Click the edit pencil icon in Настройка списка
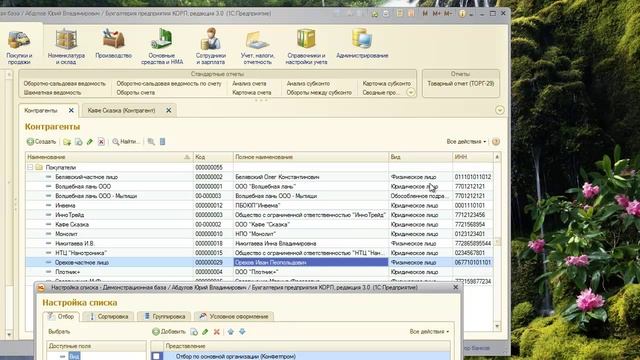 205,332
